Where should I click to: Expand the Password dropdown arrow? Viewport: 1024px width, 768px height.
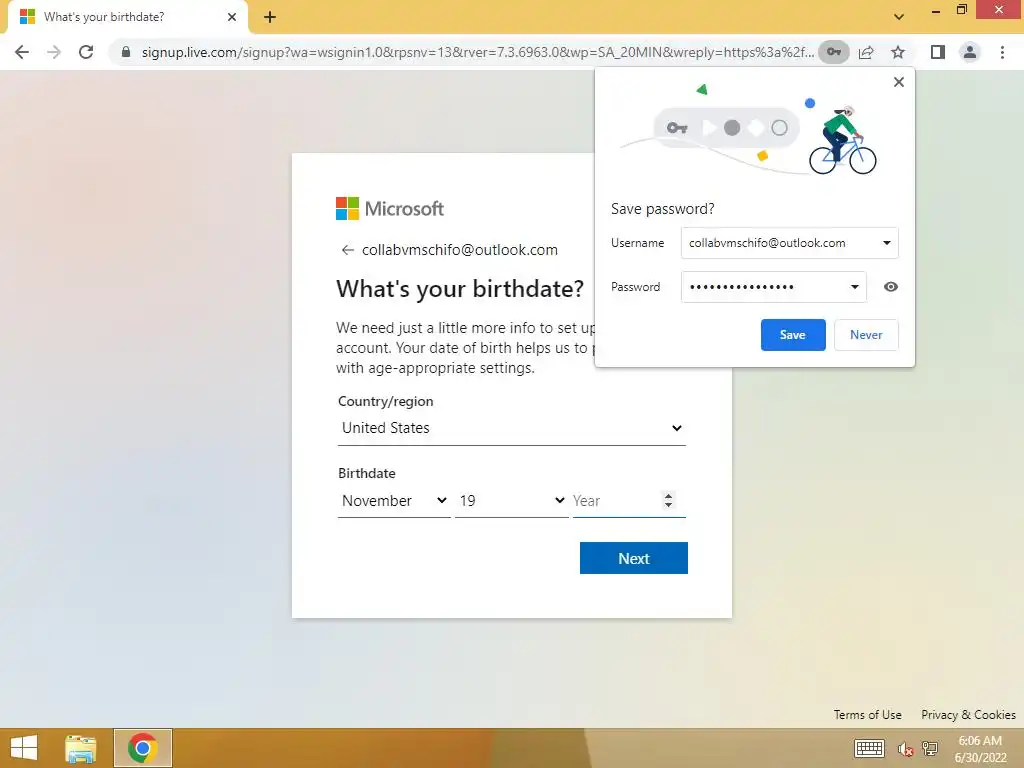pyautogui.click(x=854, y=287)
